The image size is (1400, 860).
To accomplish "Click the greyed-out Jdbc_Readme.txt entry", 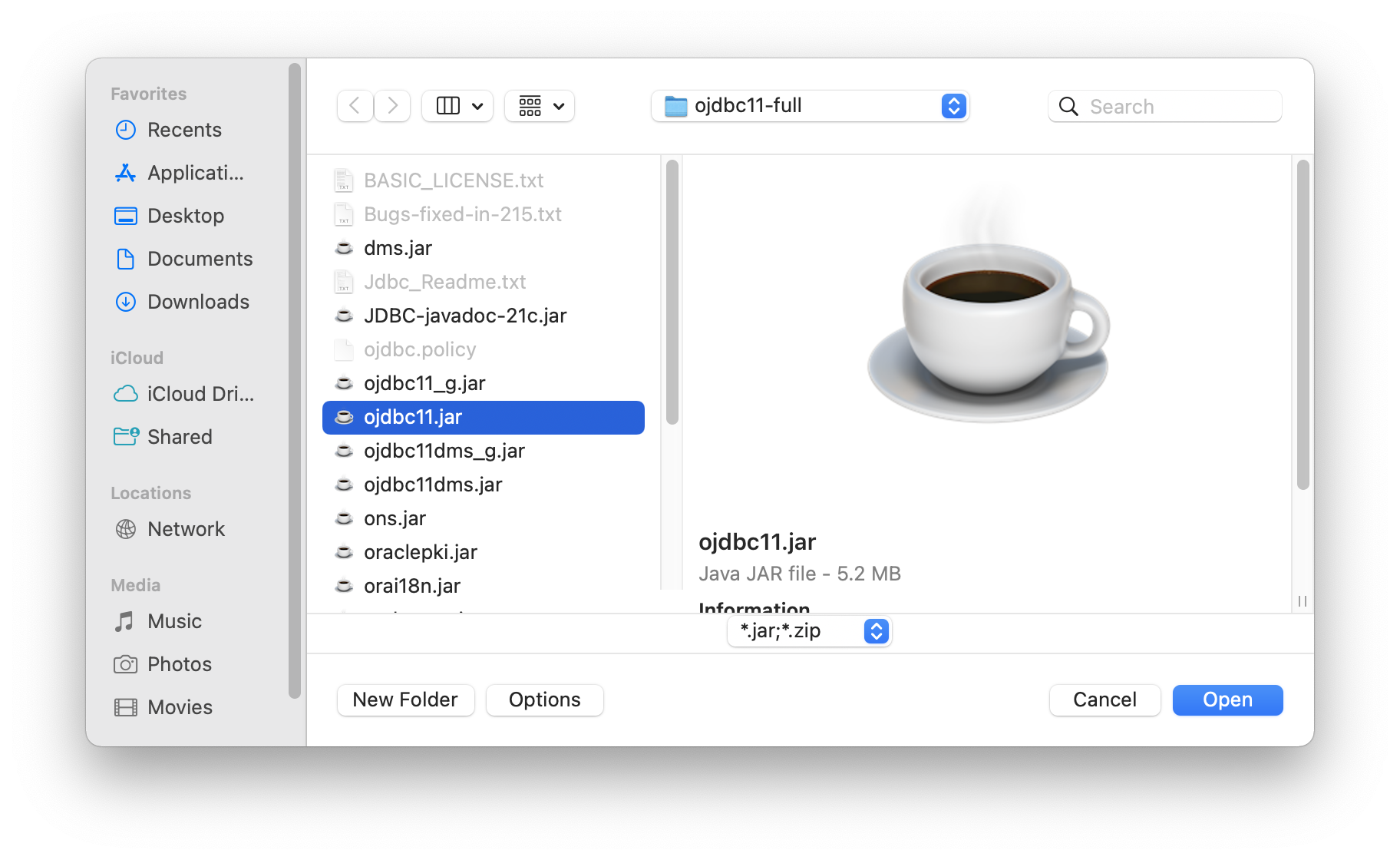I will pos(445,282).
